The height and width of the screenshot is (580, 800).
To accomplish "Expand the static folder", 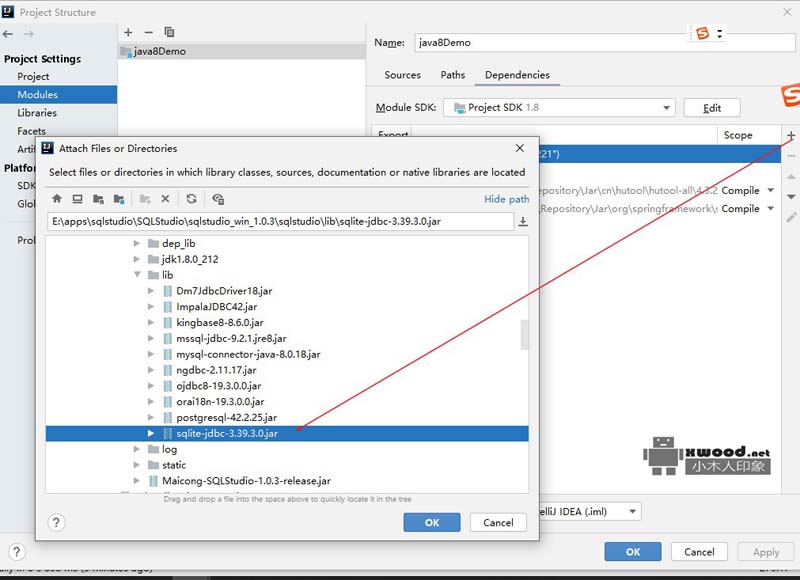I will (x=137, y=465).
